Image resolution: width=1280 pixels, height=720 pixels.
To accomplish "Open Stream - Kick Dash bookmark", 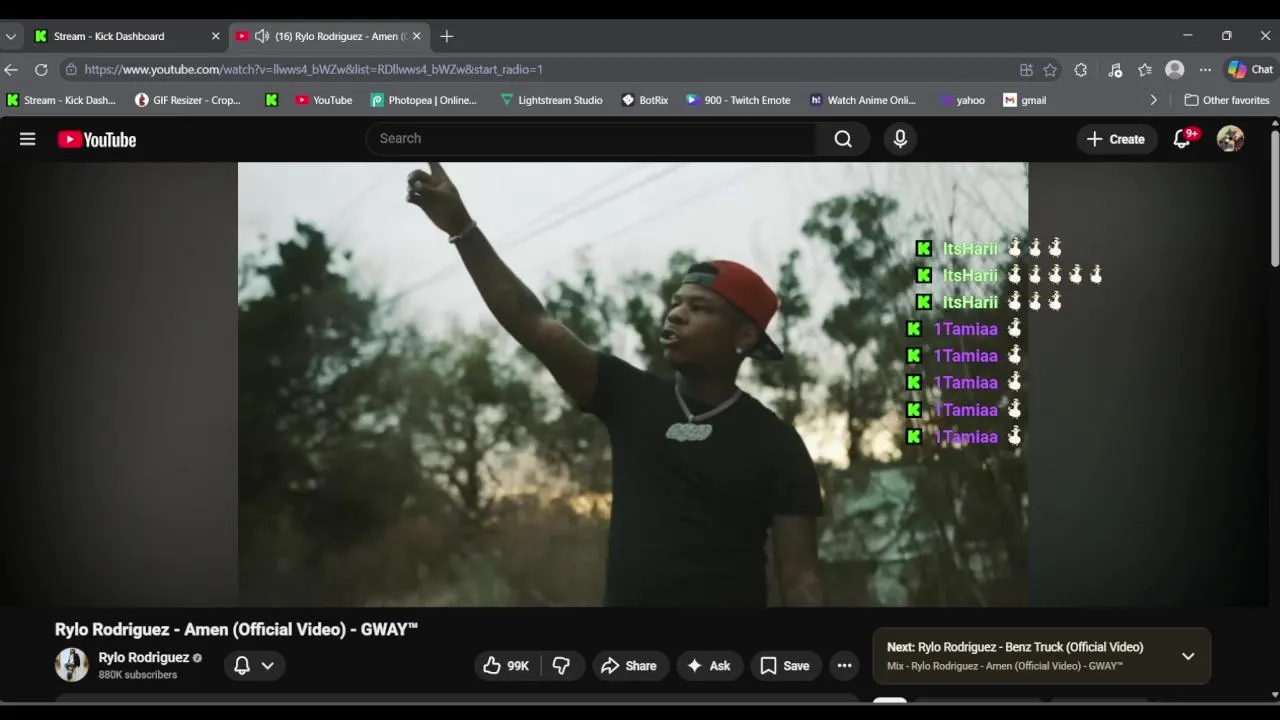I will click(x=61, y=100).
